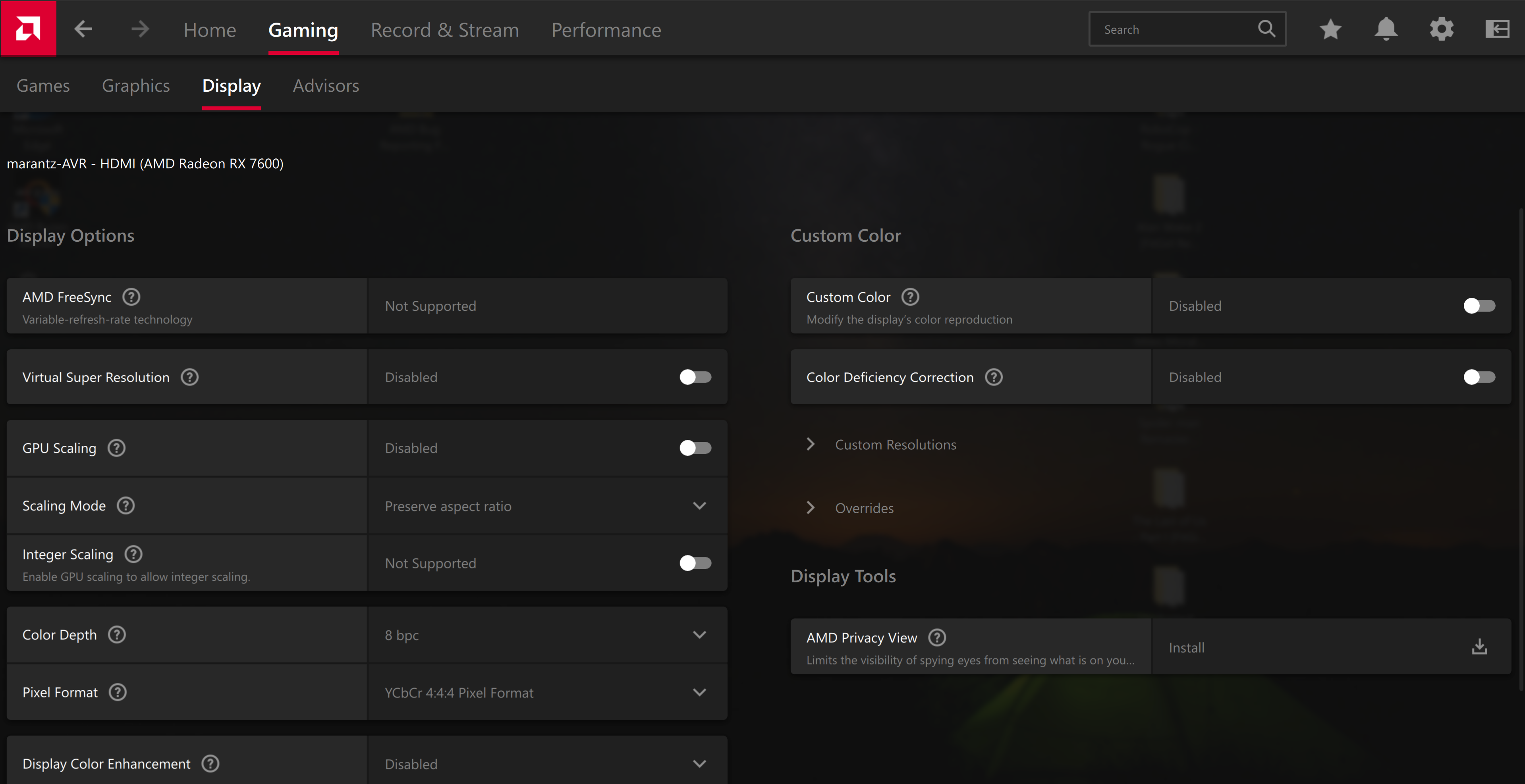Enable the Custom Color toggle
Image resolution: width=1525 pixels, height=784 pixels.
(x=1479, y=306)
